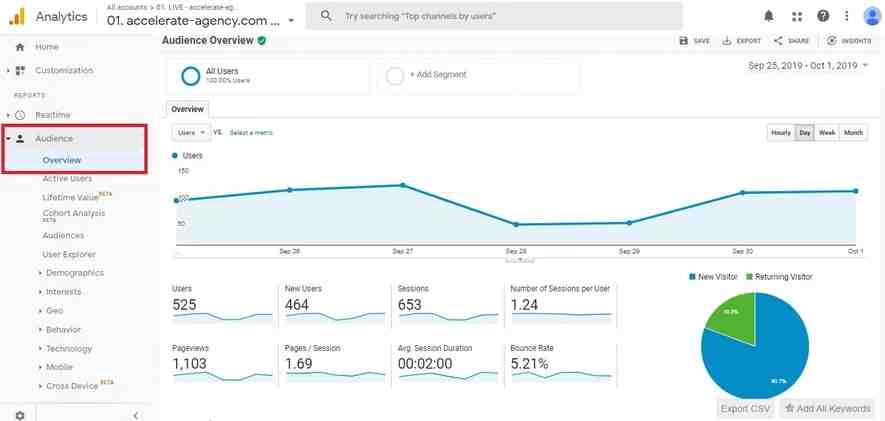Click the Customization dashboard icon
This screenshot has height=421, width=885.
pos(20,71)
